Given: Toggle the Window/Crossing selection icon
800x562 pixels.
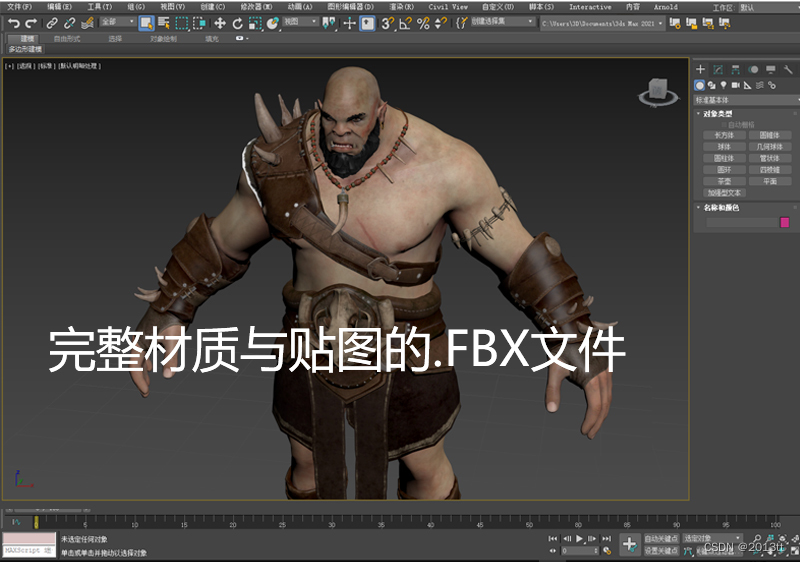Looking at the screenshot, I should 199,23.
